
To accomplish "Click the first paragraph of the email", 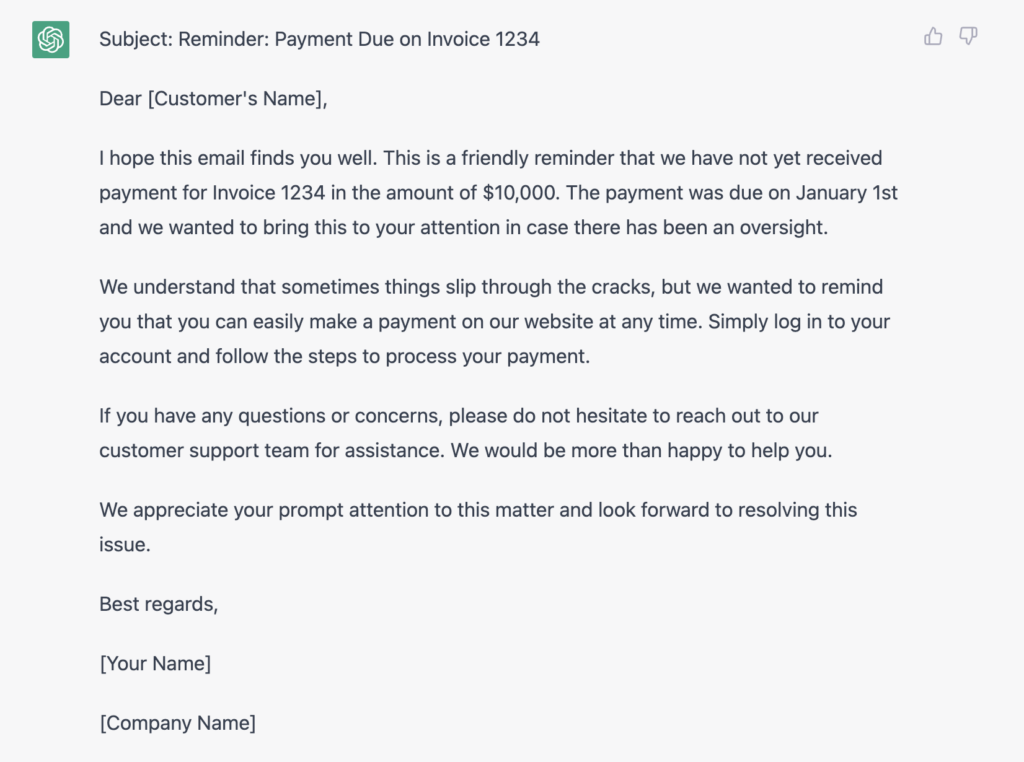I will click(490, 192).
